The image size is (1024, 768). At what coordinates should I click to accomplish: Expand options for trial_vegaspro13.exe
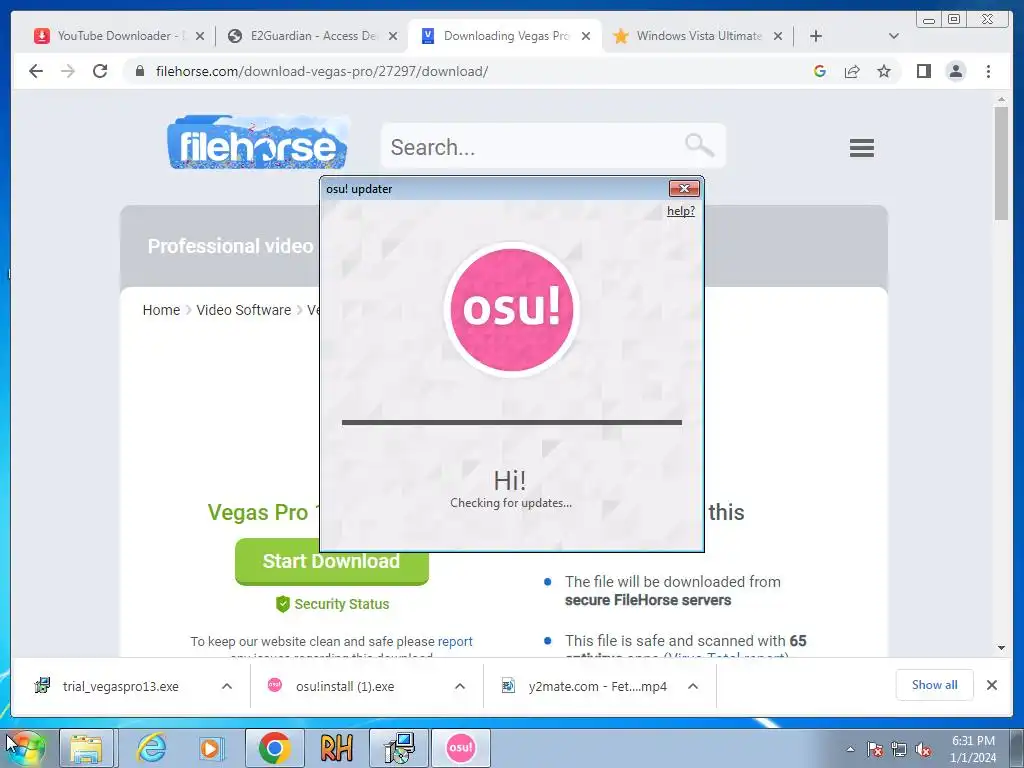(227, 686)
